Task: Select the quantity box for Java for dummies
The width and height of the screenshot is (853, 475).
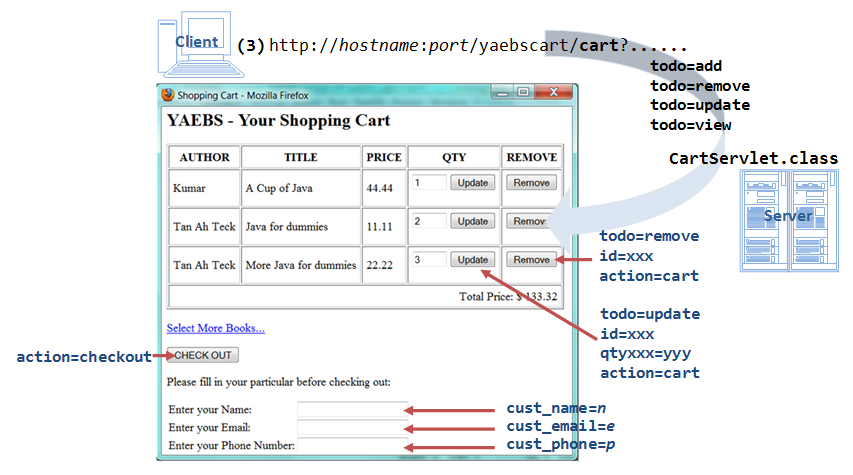Action: point(429,221)
